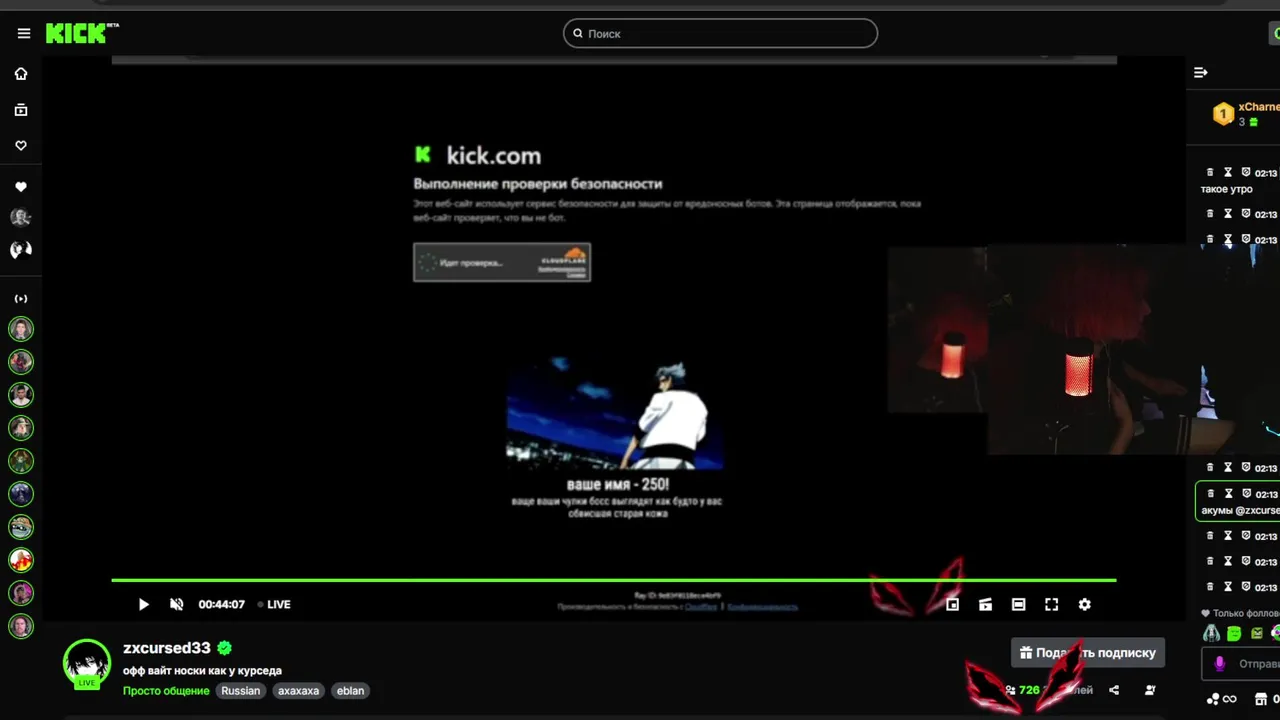
Task: Open the user moderation icon beside share
Action: (1150, 690)
